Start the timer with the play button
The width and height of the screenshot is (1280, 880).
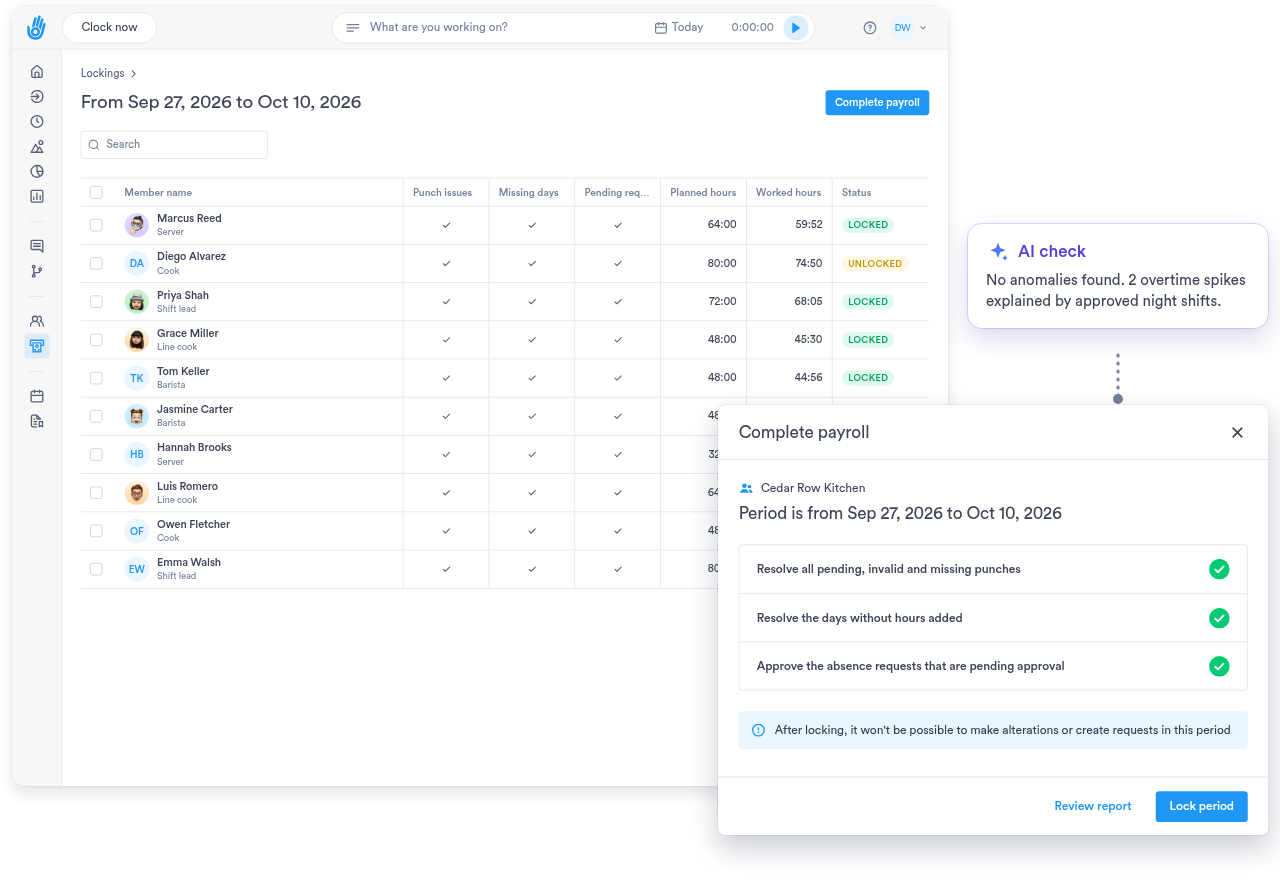[796, 28]
